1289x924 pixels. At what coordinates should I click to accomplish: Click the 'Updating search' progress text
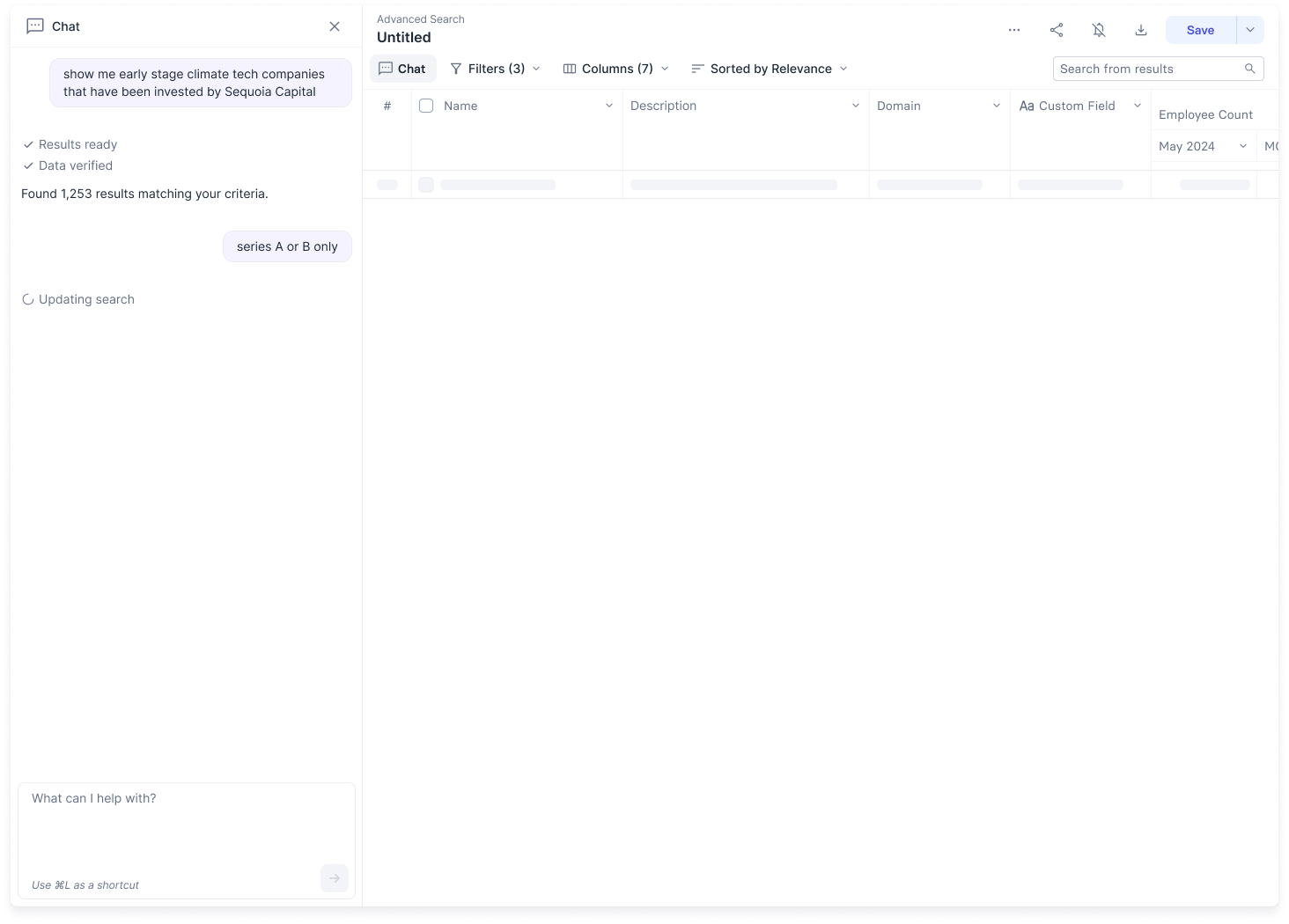[x=86, y=299]
